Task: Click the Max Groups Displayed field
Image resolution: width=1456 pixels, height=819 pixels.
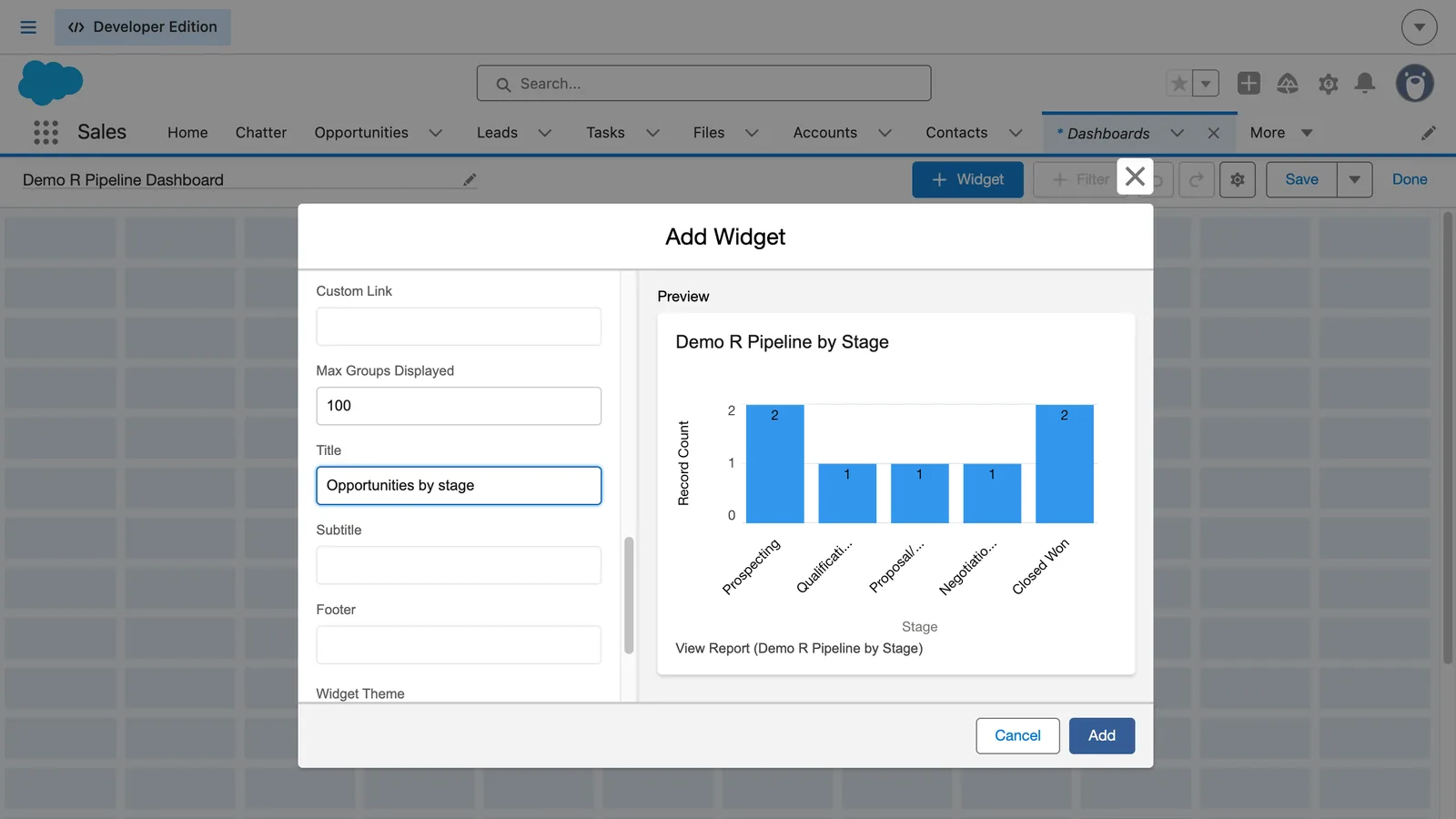Action: pyautogui.click(x=459, y=406)
